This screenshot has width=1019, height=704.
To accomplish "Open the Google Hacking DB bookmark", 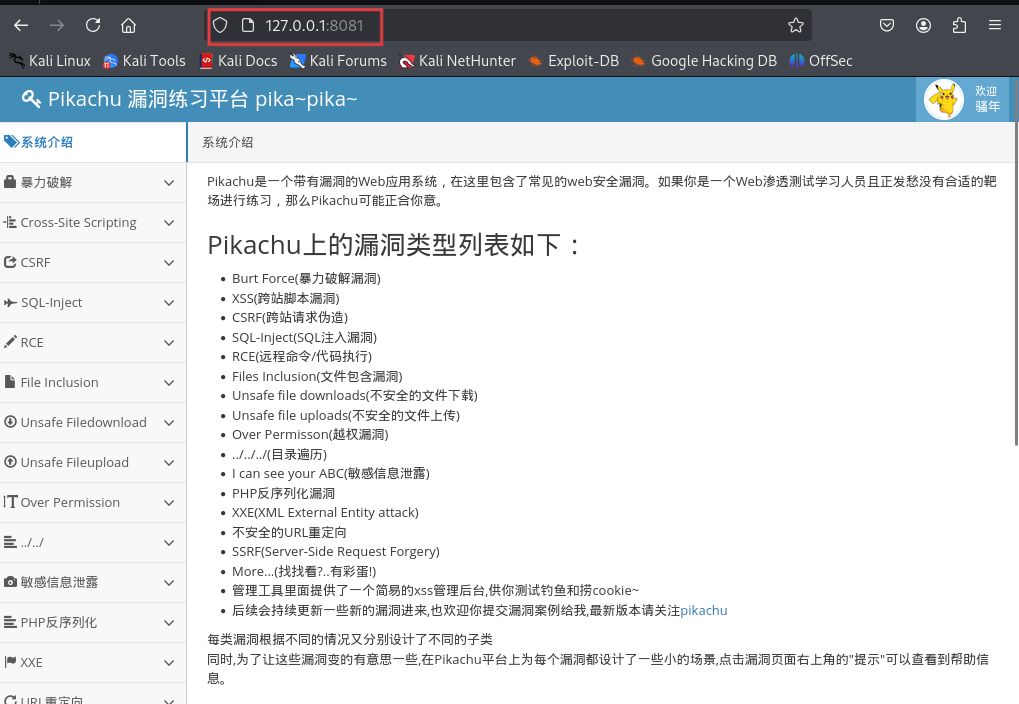I will 704,61.
